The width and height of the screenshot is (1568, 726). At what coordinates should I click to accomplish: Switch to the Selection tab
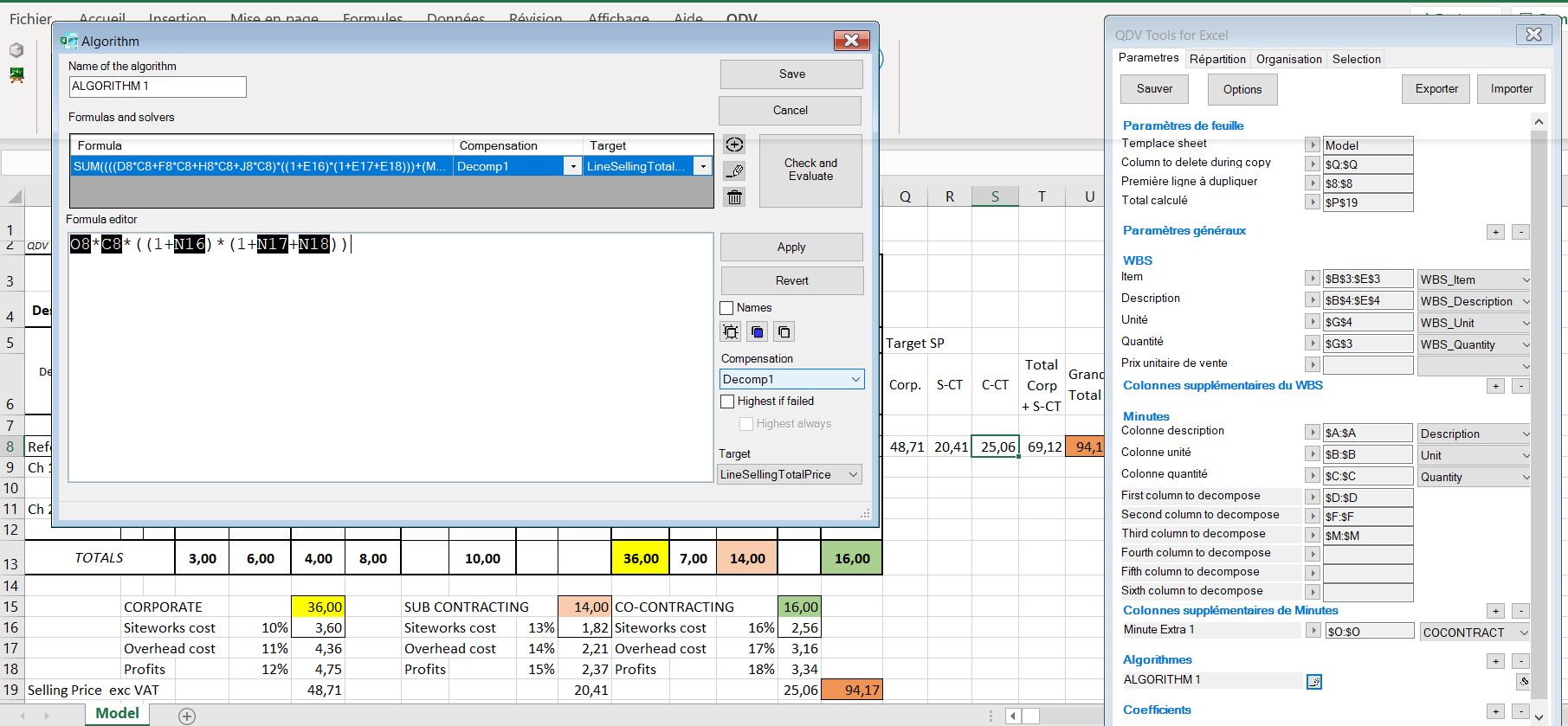click(x=1356, y=59)
